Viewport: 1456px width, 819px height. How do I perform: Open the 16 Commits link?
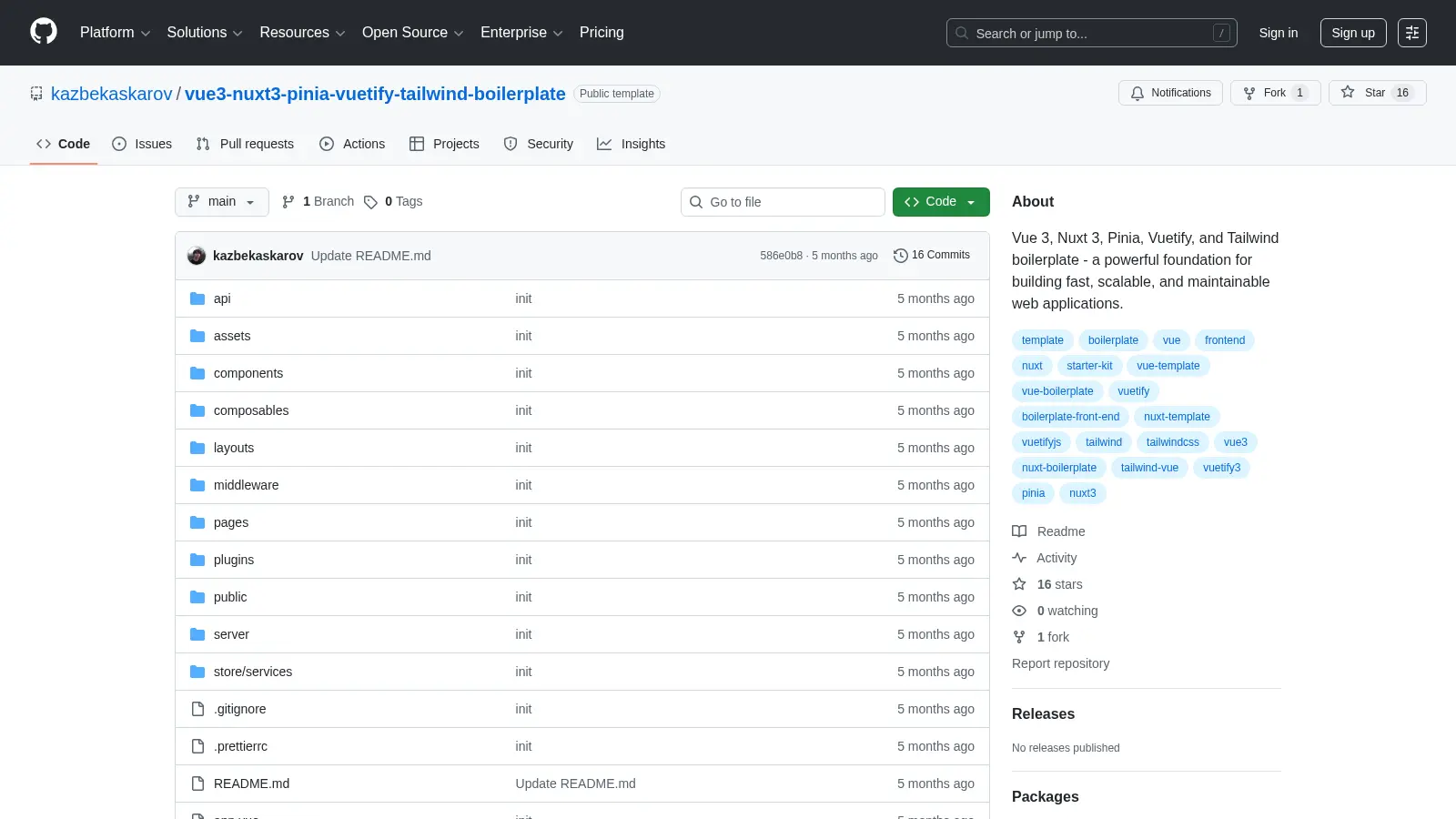pos(932,256)
